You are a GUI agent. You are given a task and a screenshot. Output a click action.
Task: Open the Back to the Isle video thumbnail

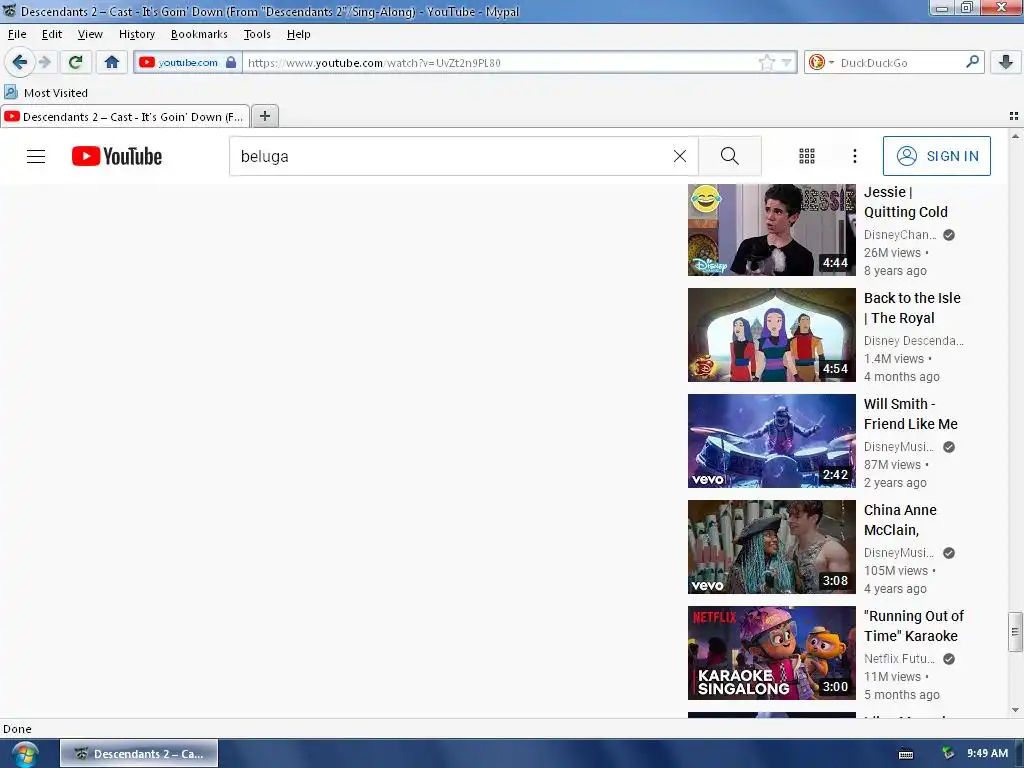pos(771,335)
